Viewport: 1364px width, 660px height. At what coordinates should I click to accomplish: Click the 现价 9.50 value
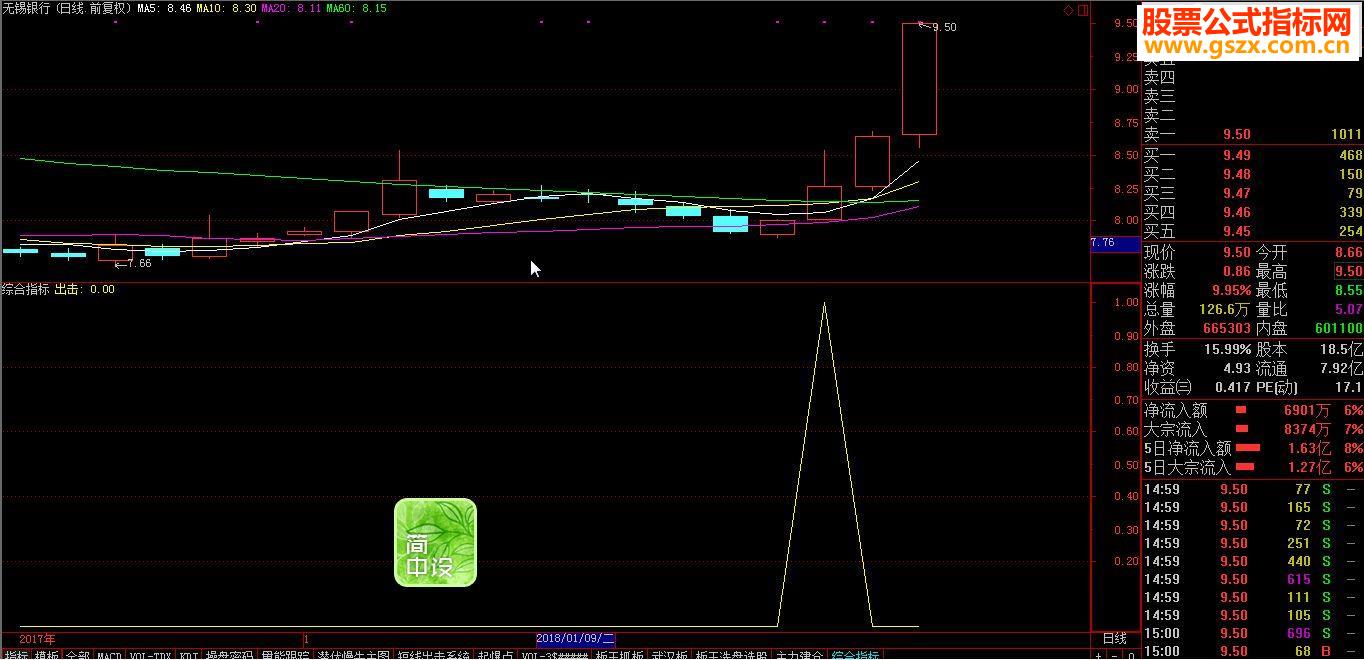coord(1236,253)
